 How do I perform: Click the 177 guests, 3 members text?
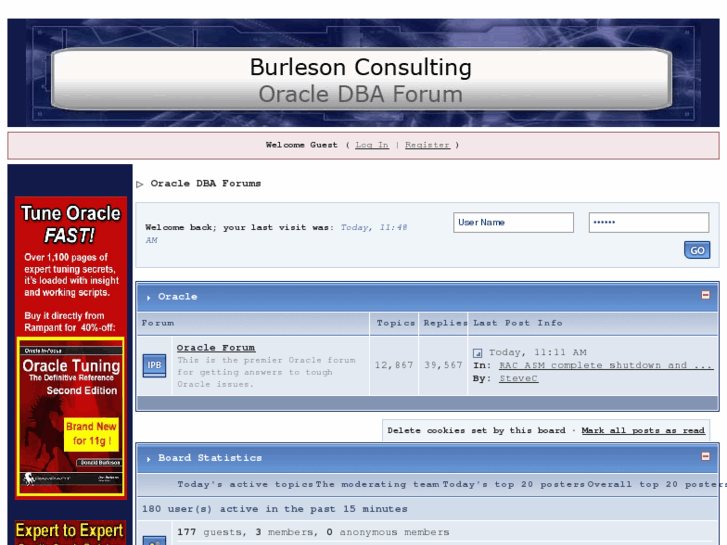point(313,532)
